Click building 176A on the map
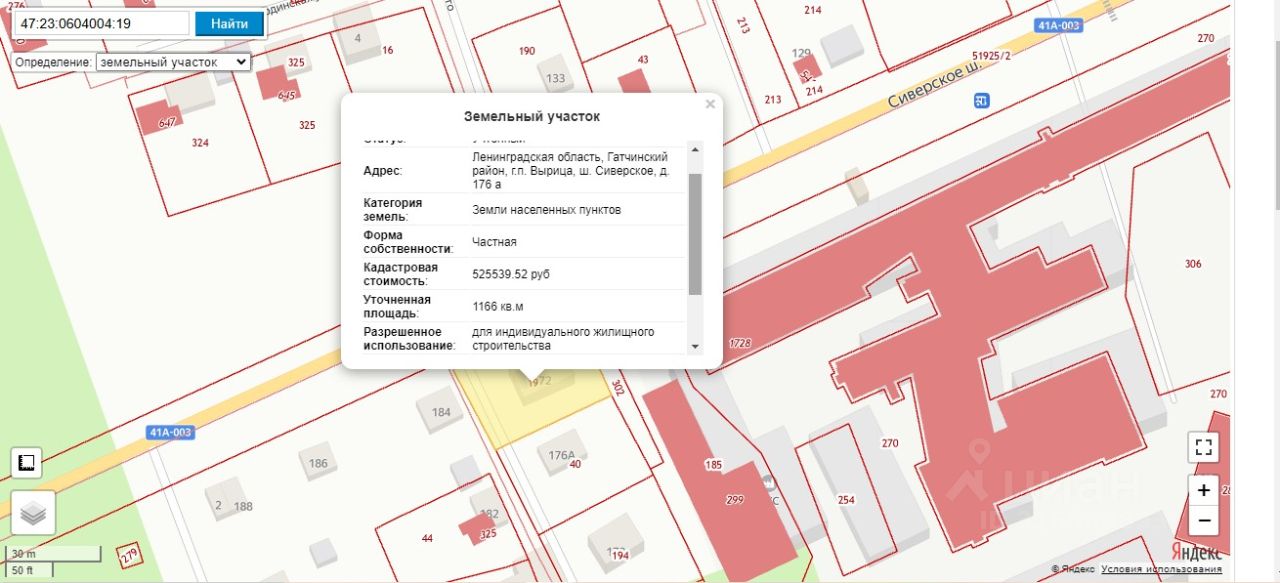The image size is (1280, 583). (560, 455)
